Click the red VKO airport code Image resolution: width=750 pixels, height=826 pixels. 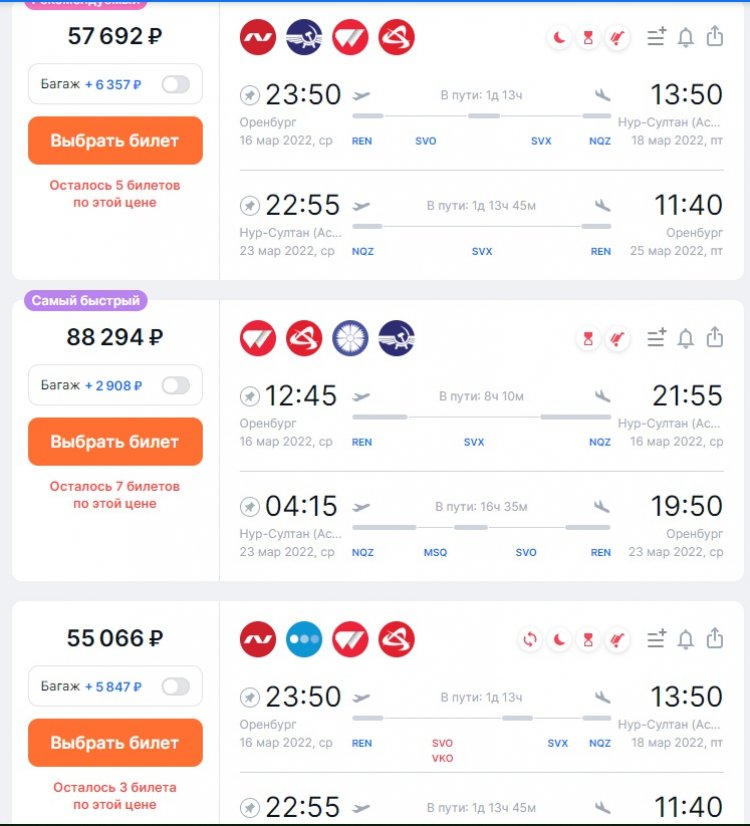(x=442, y=758)
